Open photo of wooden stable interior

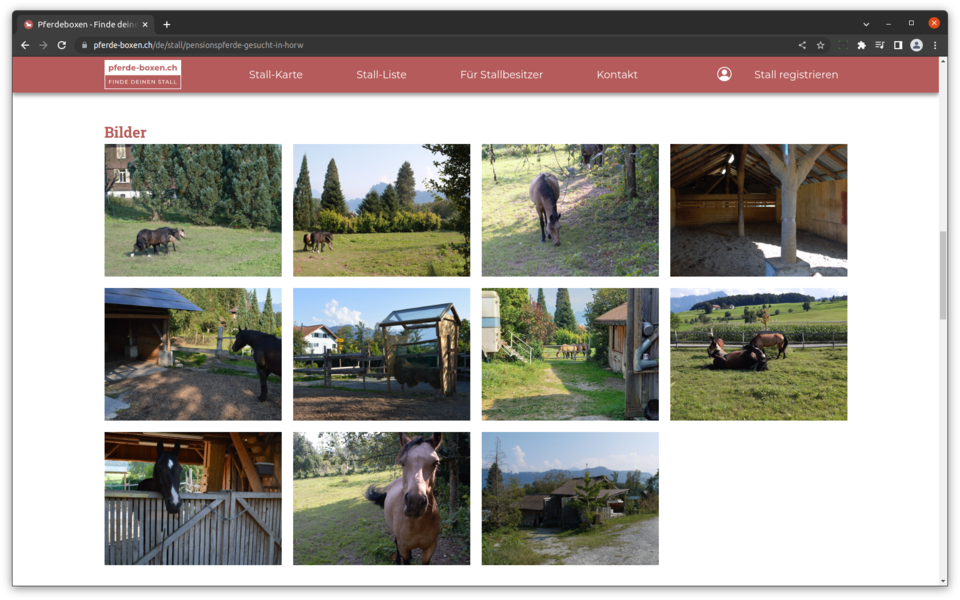click(x=759, y=210)
